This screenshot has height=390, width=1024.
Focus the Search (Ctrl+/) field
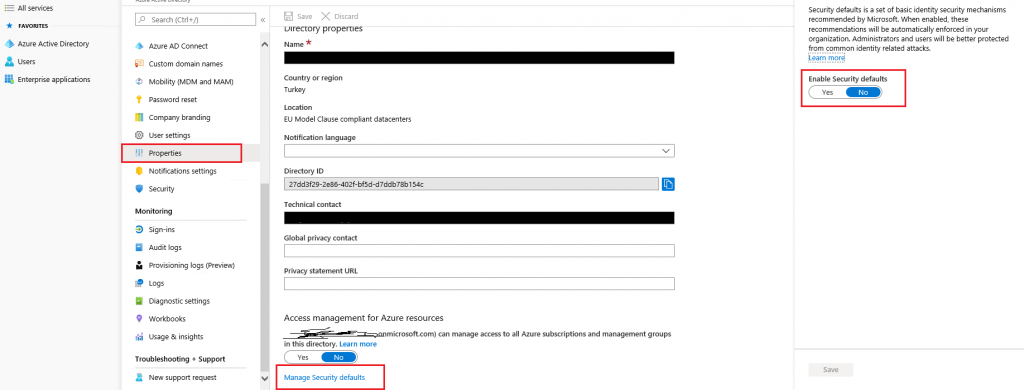click(195, 20)
